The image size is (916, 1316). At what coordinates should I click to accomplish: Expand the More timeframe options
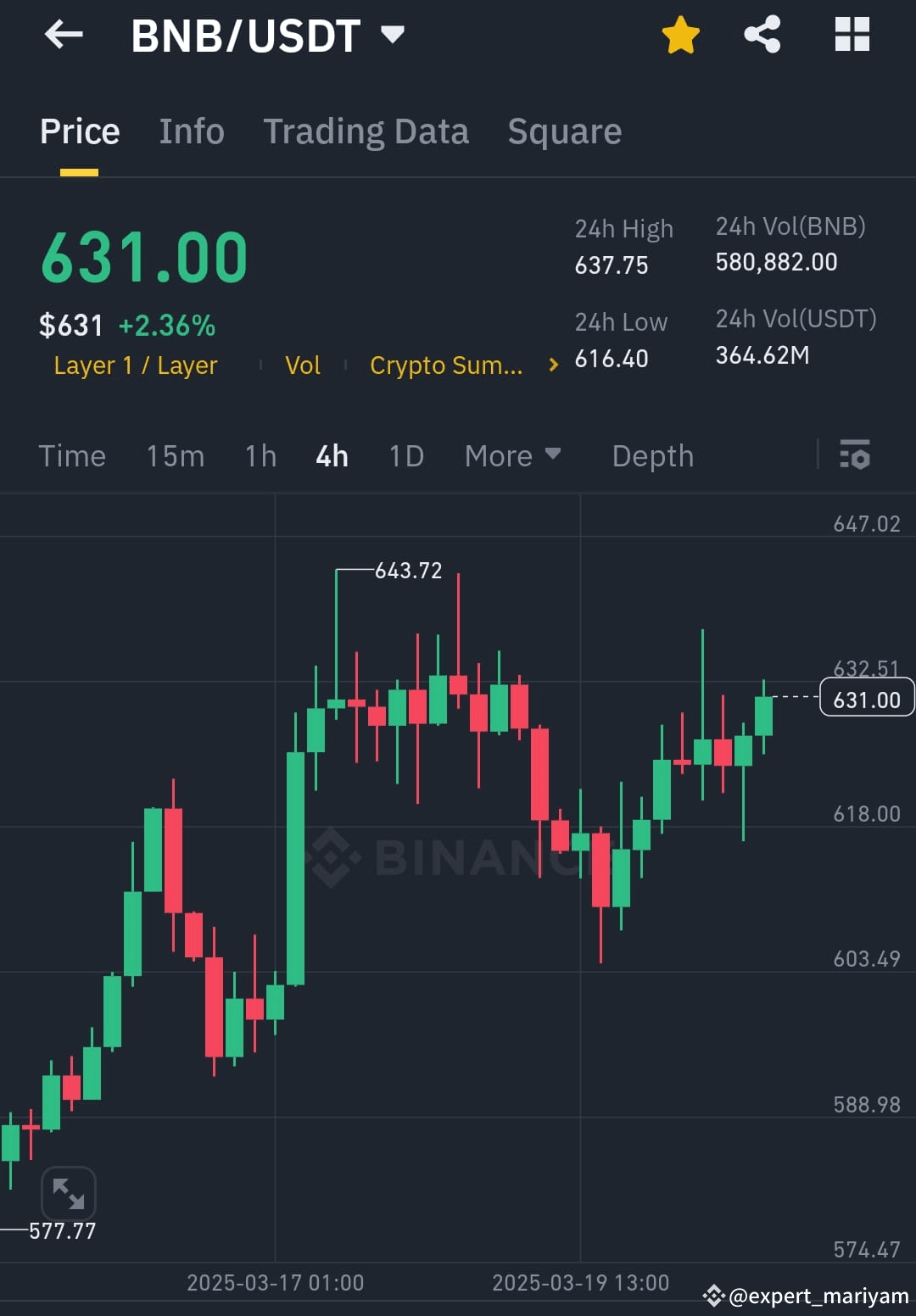click(x=512, y=455)
